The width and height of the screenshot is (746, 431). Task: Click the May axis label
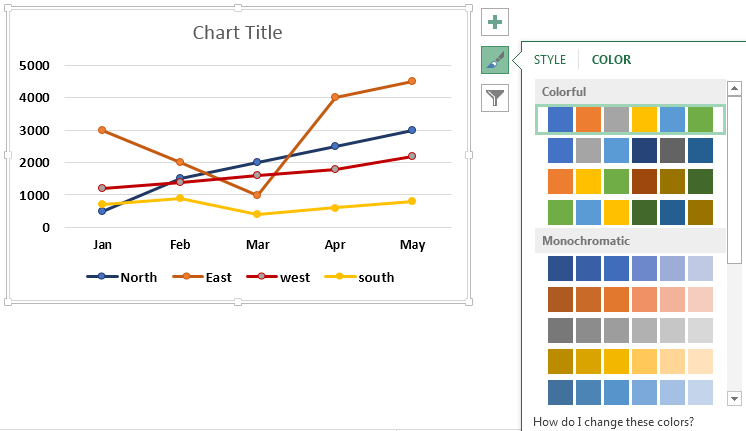(412, 245)
